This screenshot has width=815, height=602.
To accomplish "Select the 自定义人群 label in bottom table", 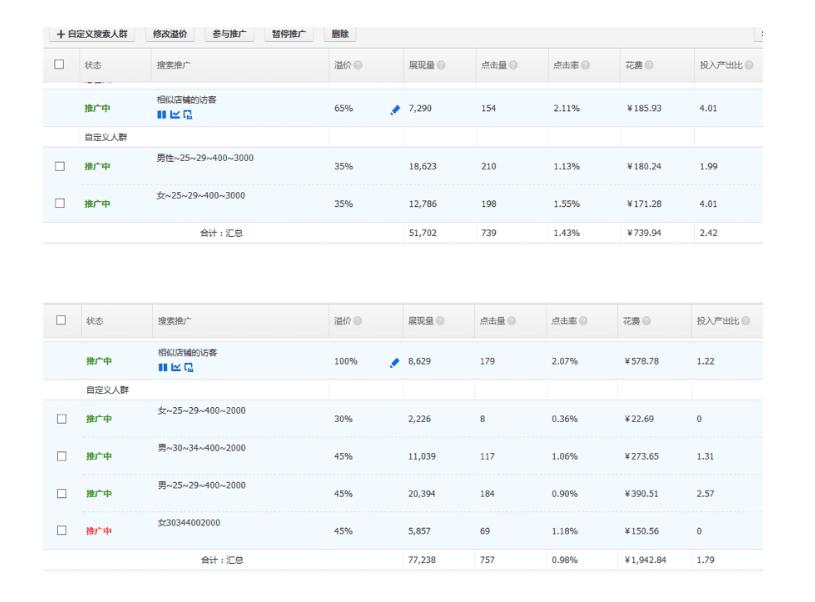I will (107, 389).
